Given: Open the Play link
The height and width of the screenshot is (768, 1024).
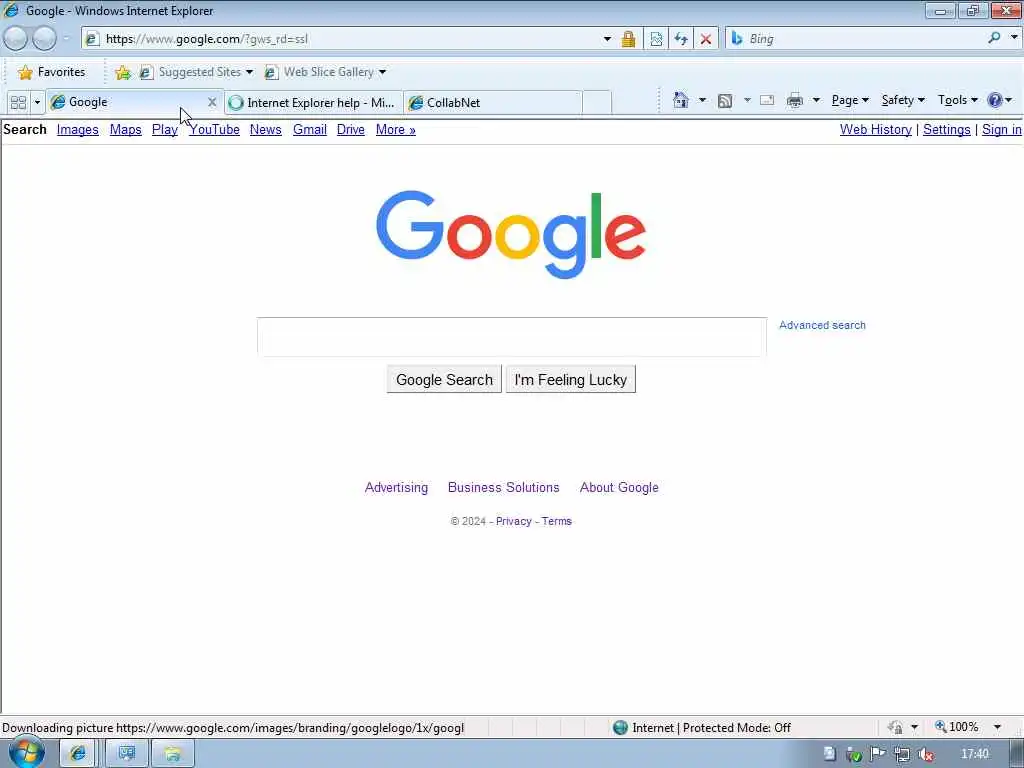Looking at the screenshot, I should pos(165,129).
